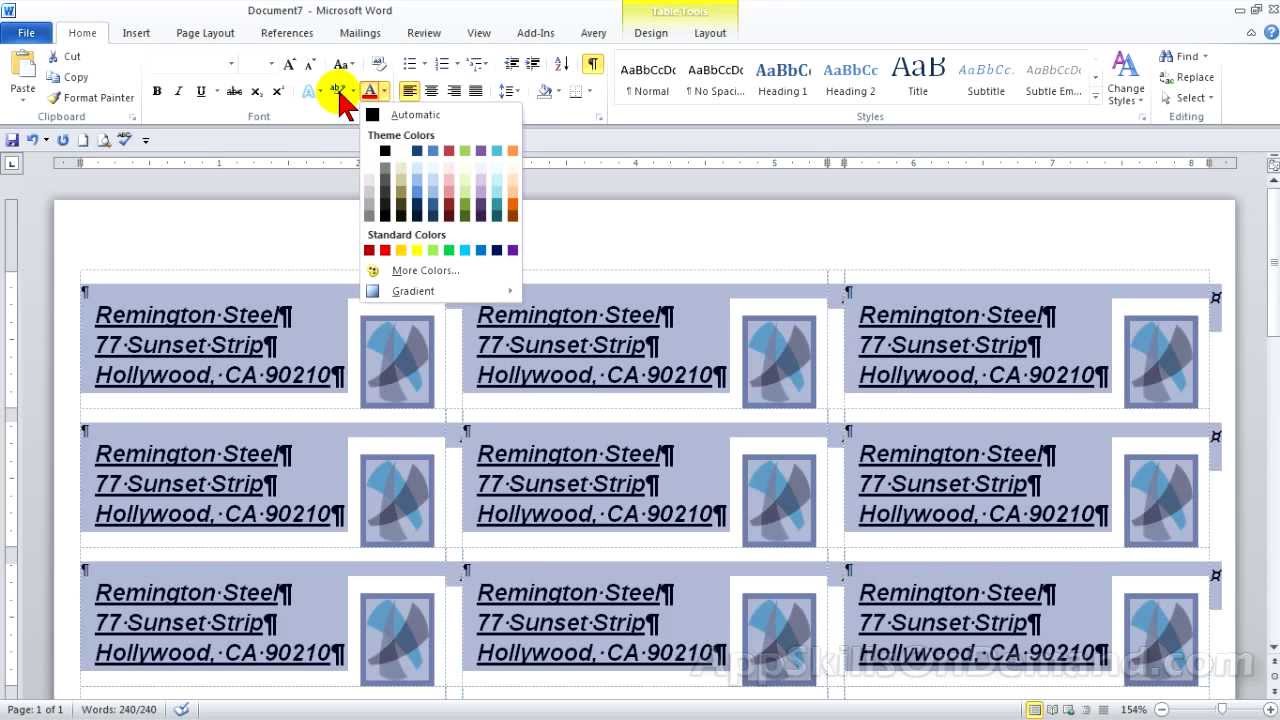1280x720 pixels.
Task: Expand the Numbering dropdown arrow
Action: (x=456, y=64)
